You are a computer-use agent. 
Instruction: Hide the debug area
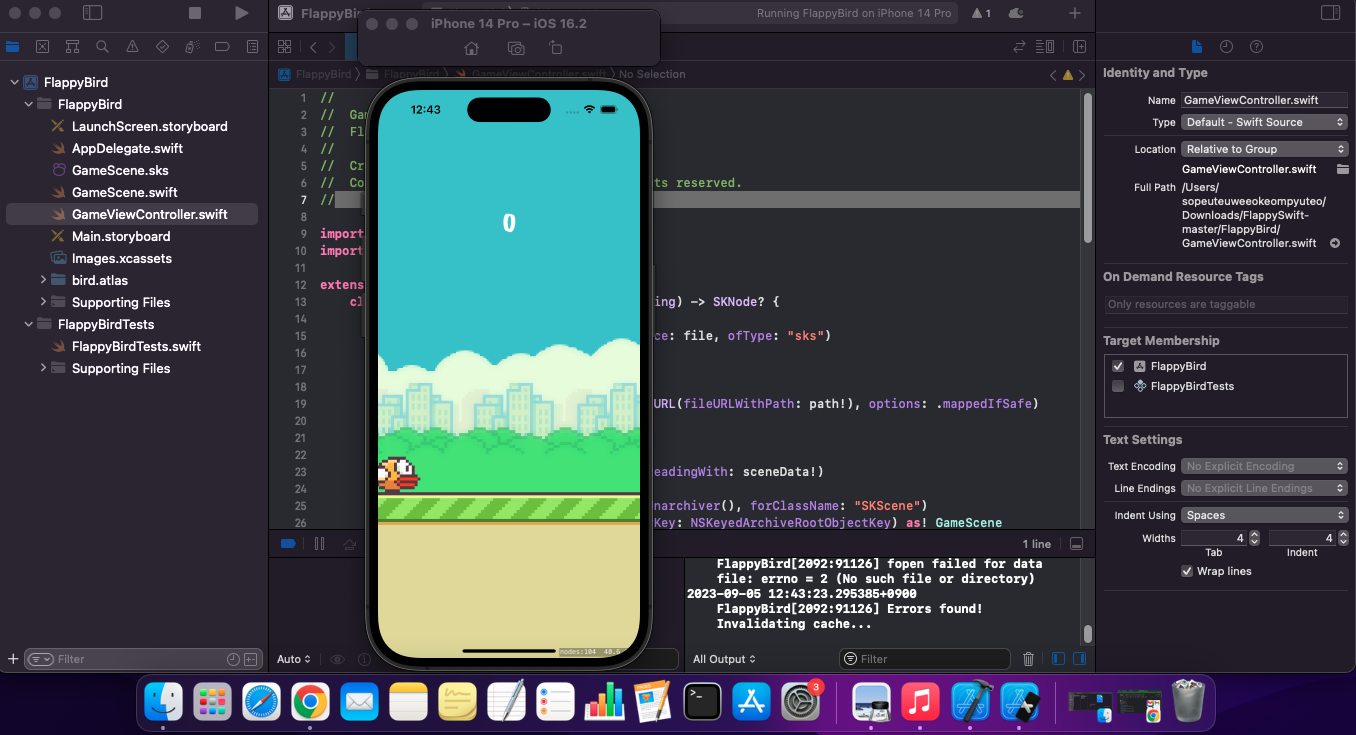click(1076, 544)
